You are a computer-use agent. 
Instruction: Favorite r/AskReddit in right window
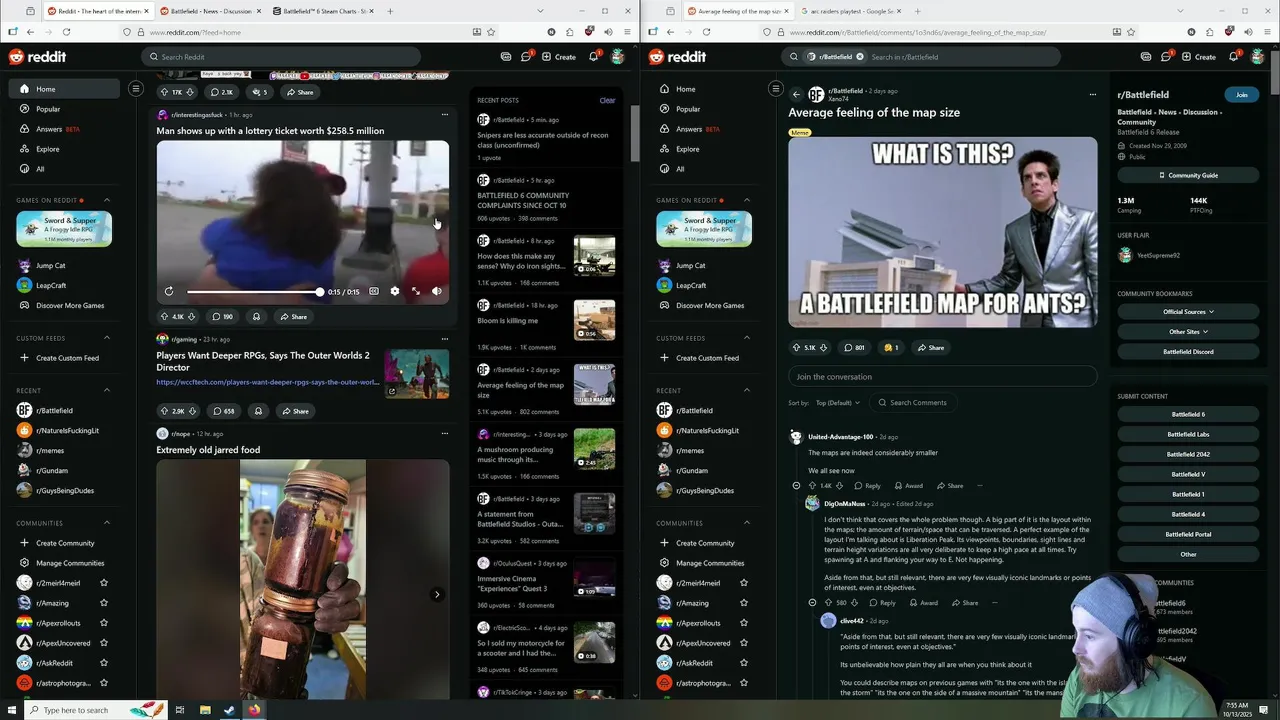pos(744,663)
